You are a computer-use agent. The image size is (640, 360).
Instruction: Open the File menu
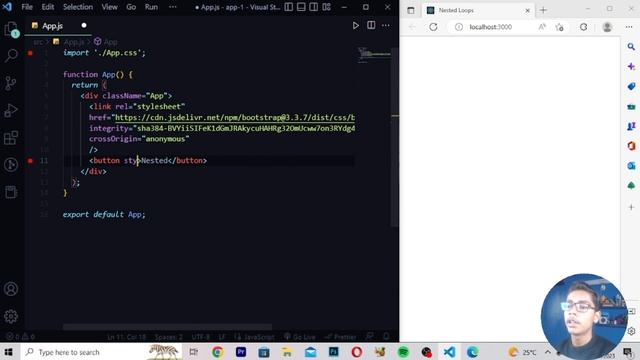(27, 7)
